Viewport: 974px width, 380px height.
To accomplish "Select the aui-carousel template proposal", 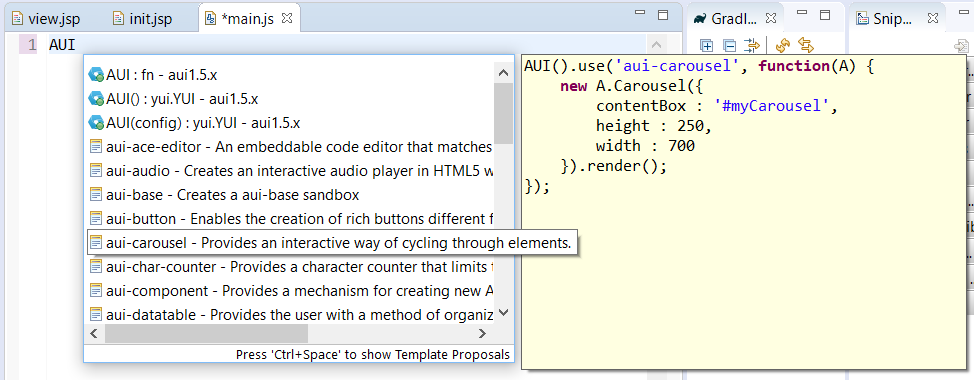I will (333, 243).
